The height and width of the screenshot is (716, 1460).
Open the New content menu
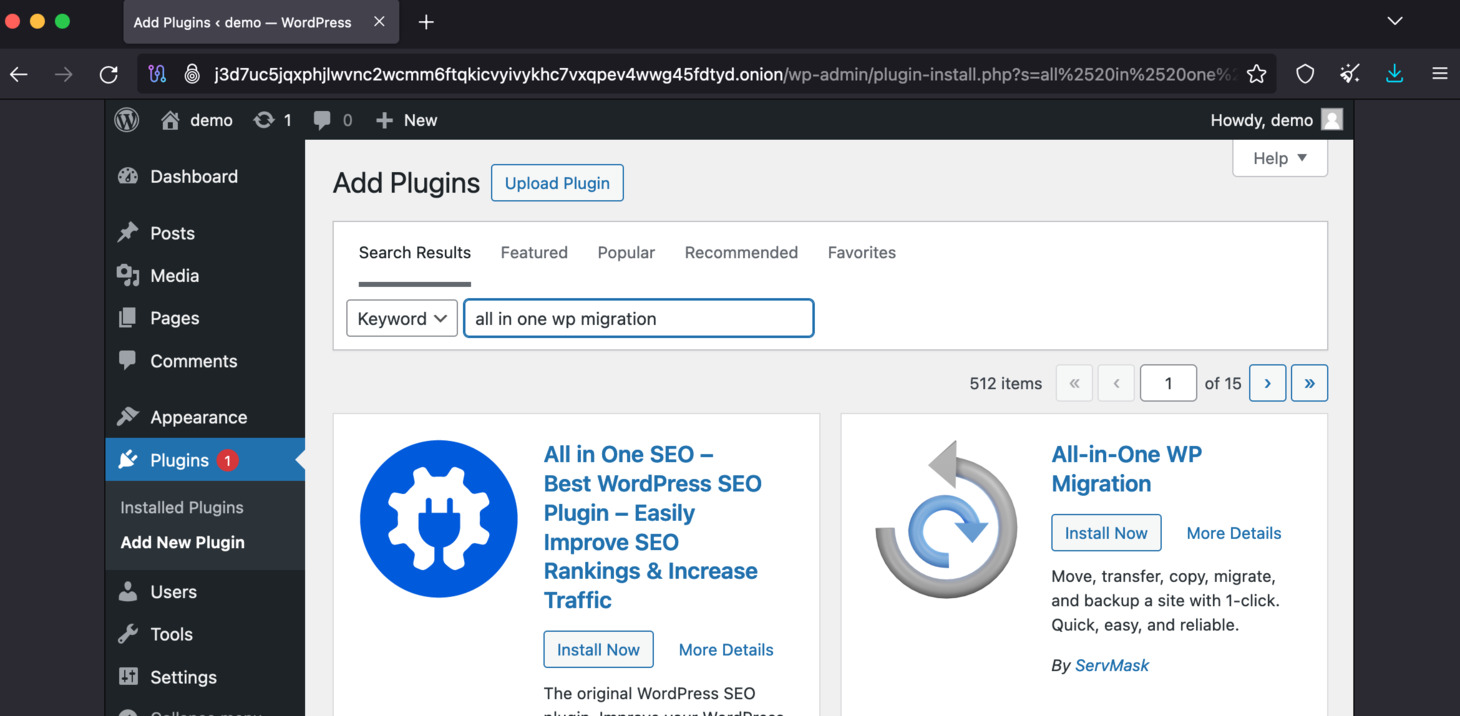tap(406, 120)
